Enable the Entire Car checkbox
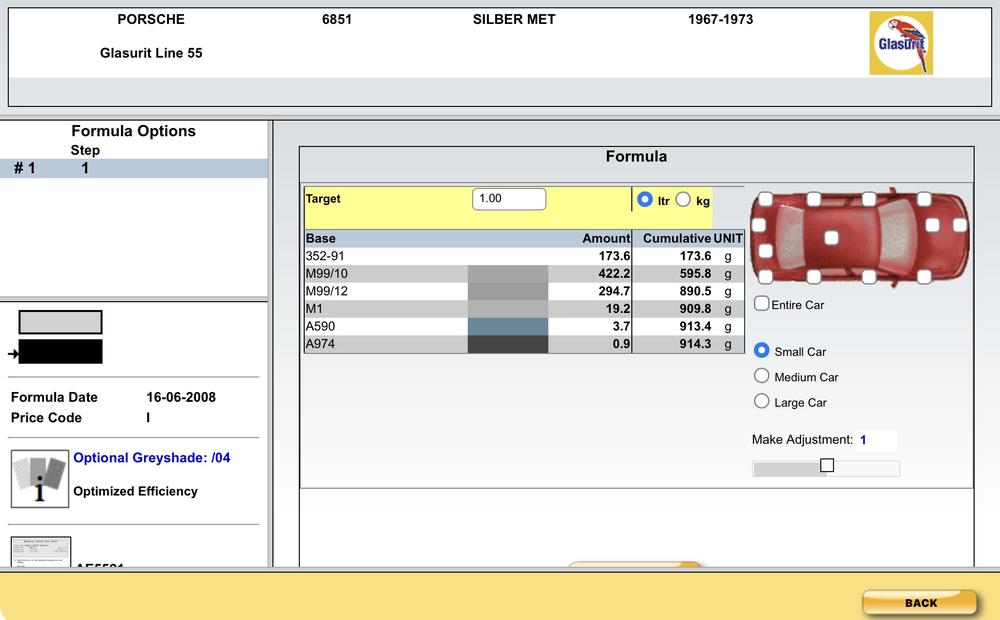This screenshot has height=620, width=1000. (761, 304)
